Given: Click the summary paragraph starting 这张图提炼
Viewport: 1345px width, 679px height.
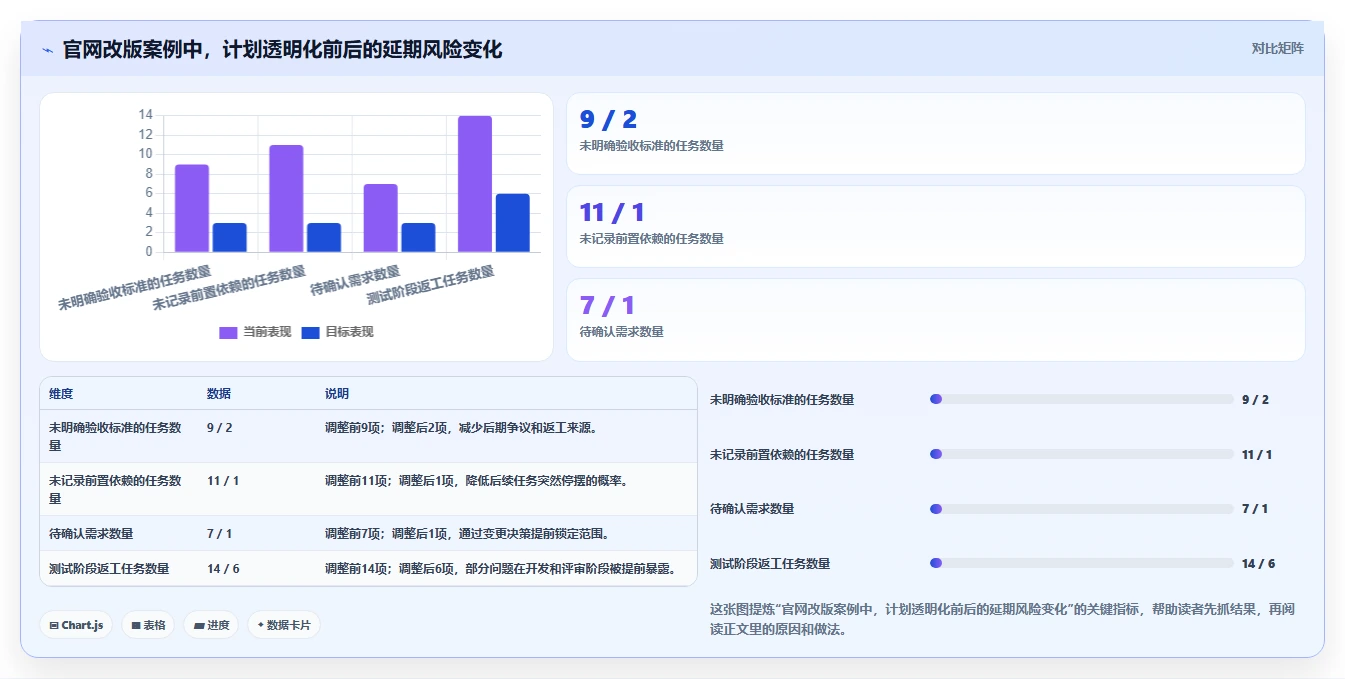Looking at the screenshot, I should [x=1003, y=619].
